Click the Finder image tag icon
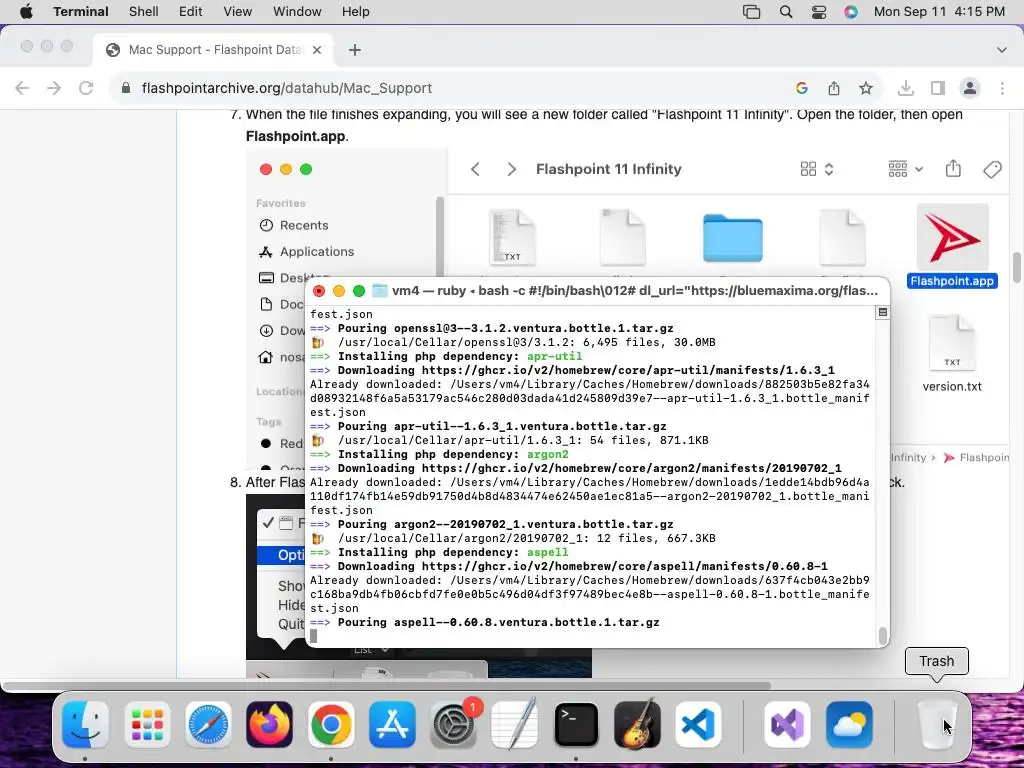The image size is (1024, 768). tap(993, 169)
